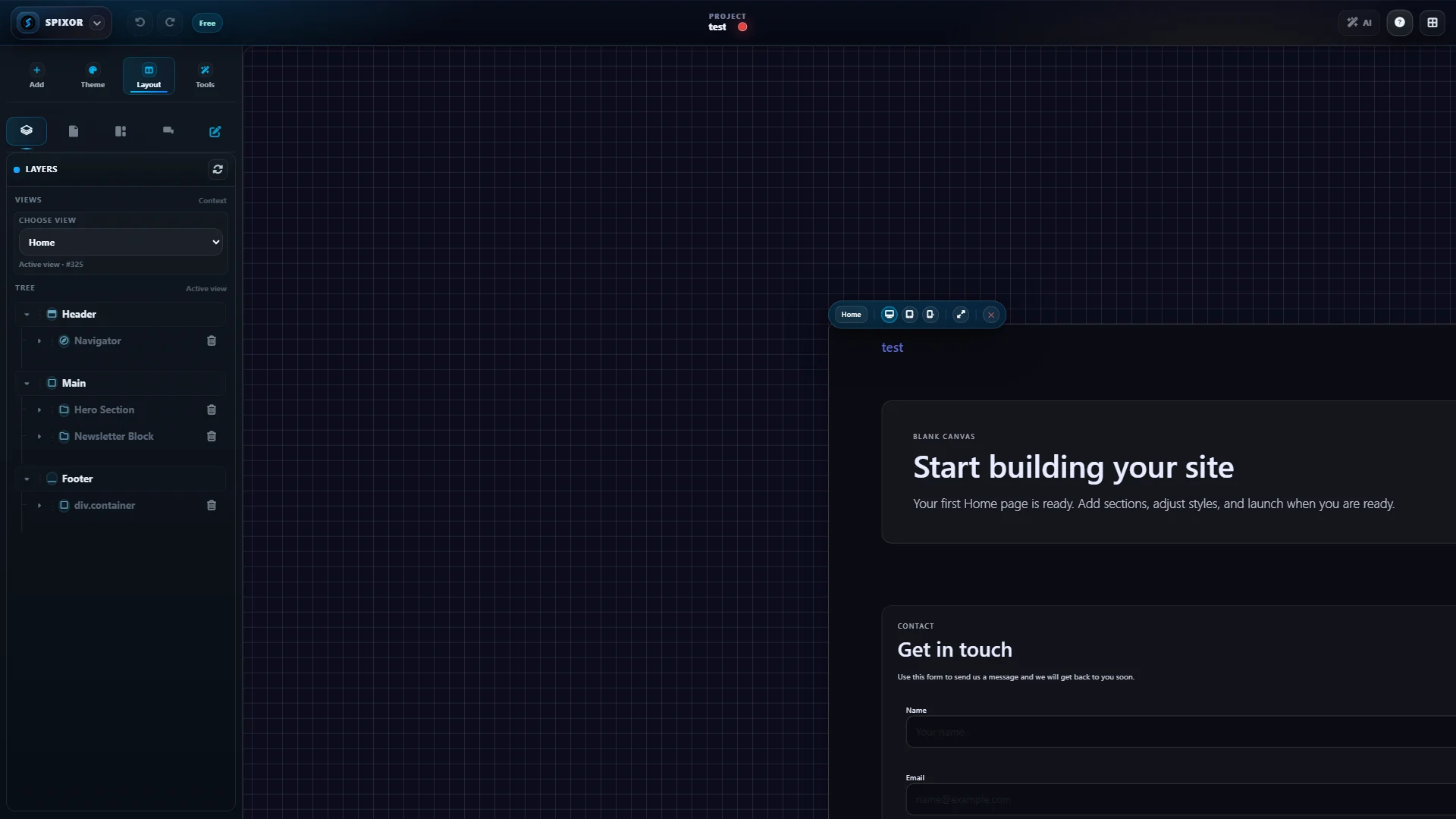Expand the div.container layer
Viewport: 1456px width, 819px height.
(x=39, y=506)
